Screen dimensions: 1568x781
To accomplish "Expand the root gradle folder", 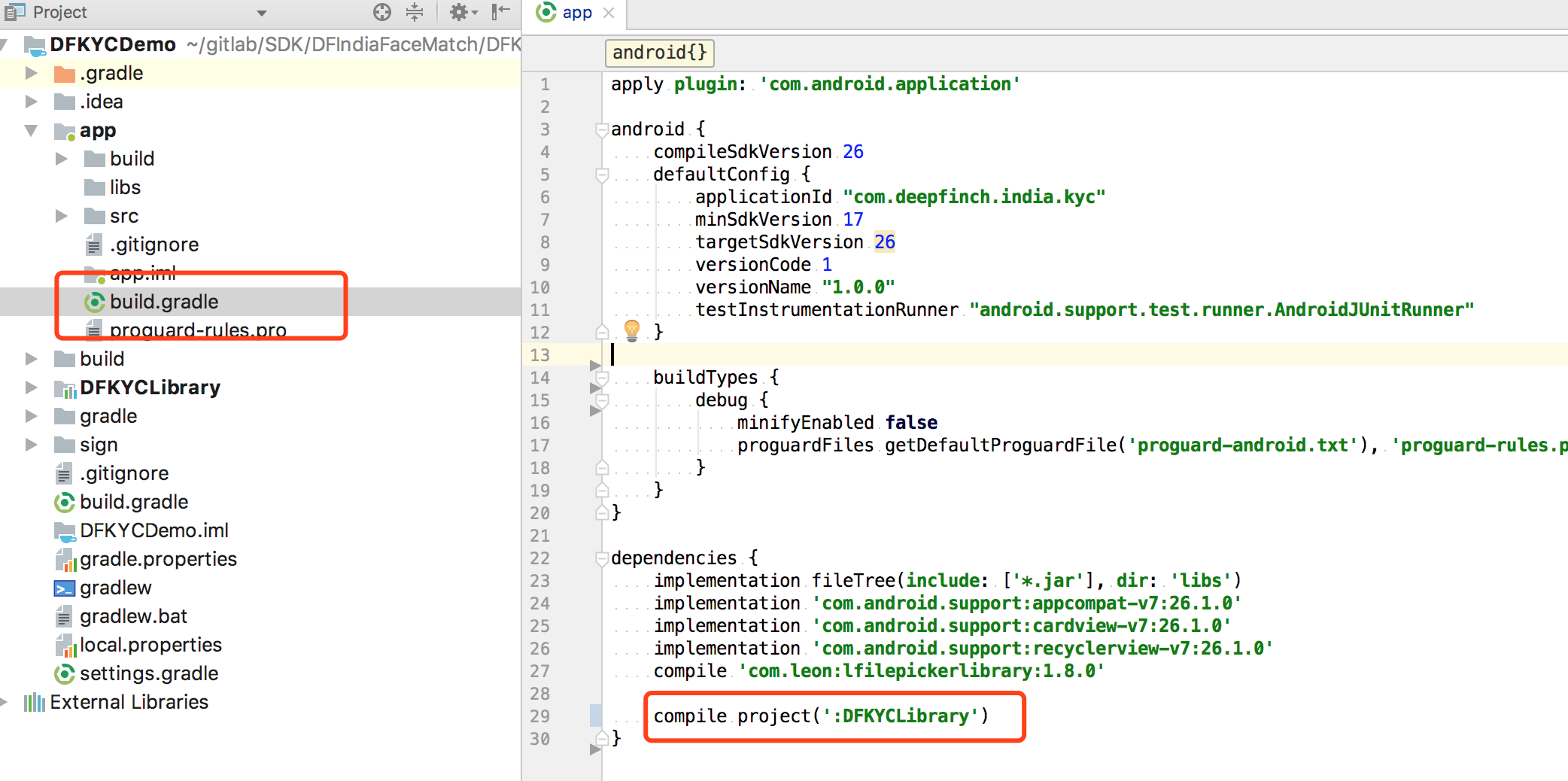I will (x=32, y=416).
